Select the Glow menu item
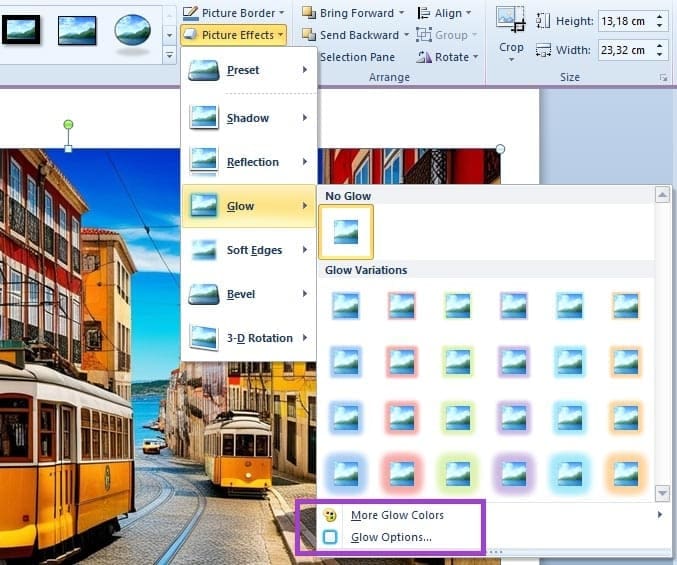Viewport: 677px width, 565px height. coord(249,206)
